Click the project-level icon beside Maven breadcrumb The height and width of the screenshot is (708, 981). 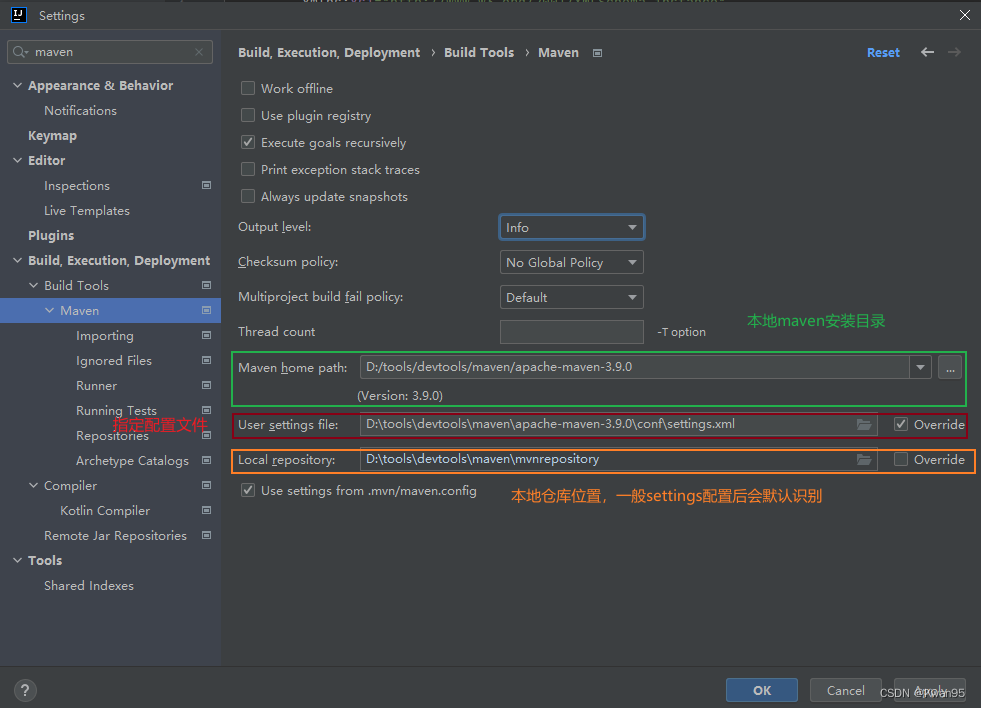coord(597,53)
